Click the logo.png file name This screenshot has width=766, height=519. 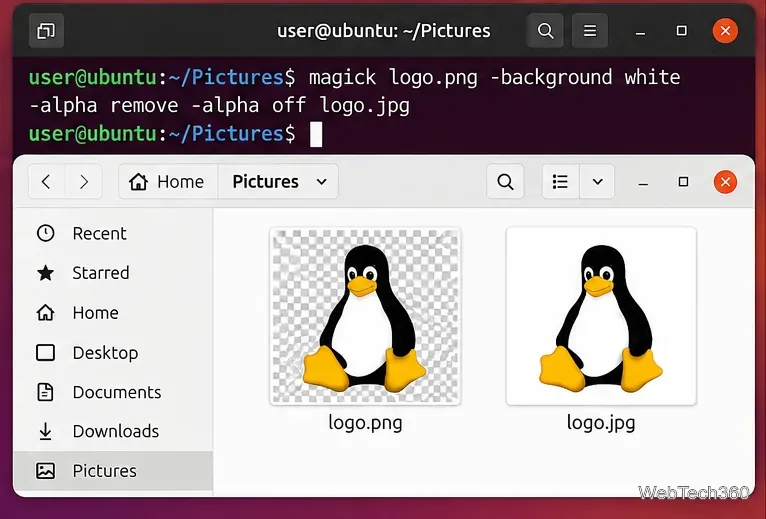365,423
